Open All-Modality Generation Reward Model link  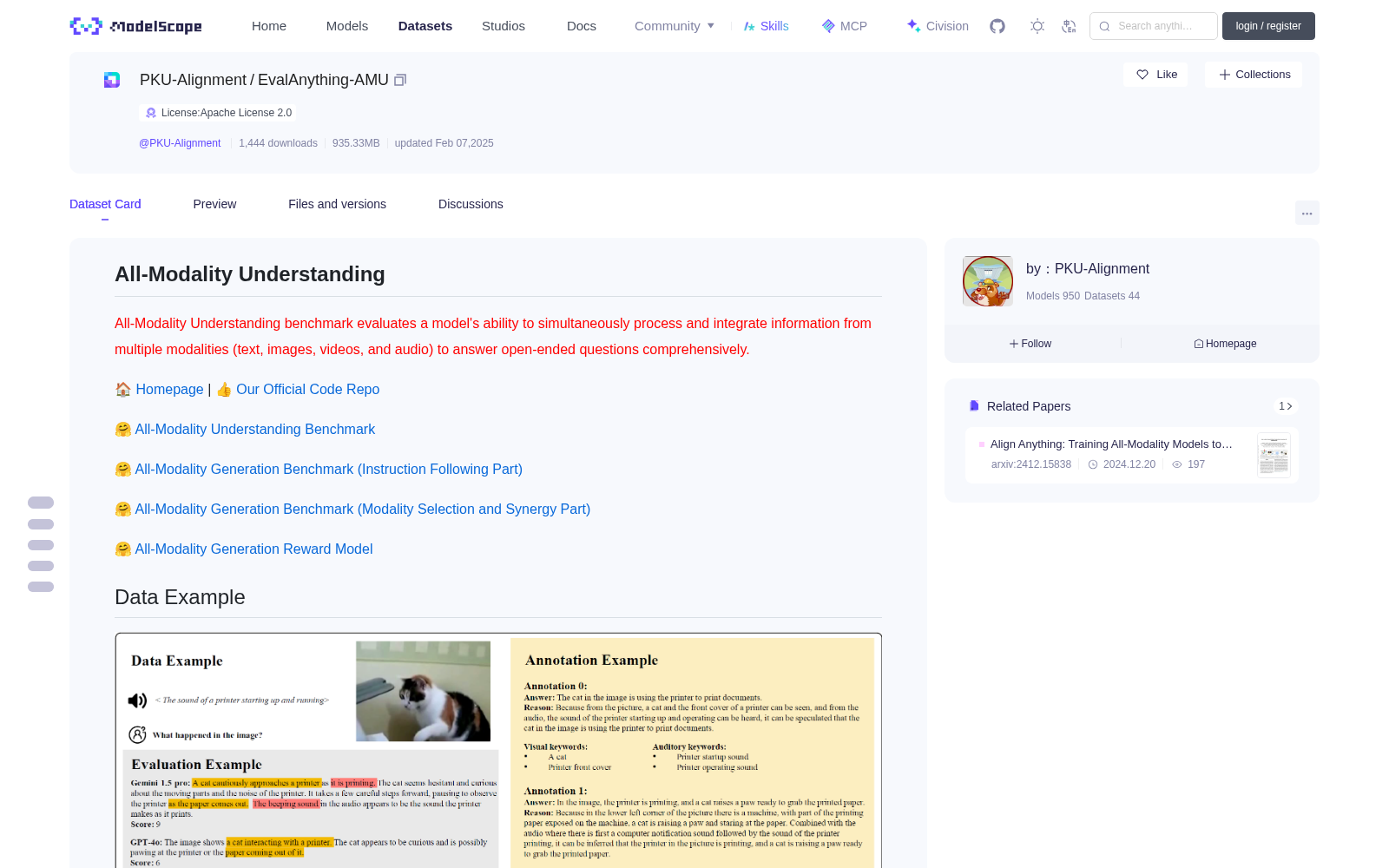tap(253, 549)
